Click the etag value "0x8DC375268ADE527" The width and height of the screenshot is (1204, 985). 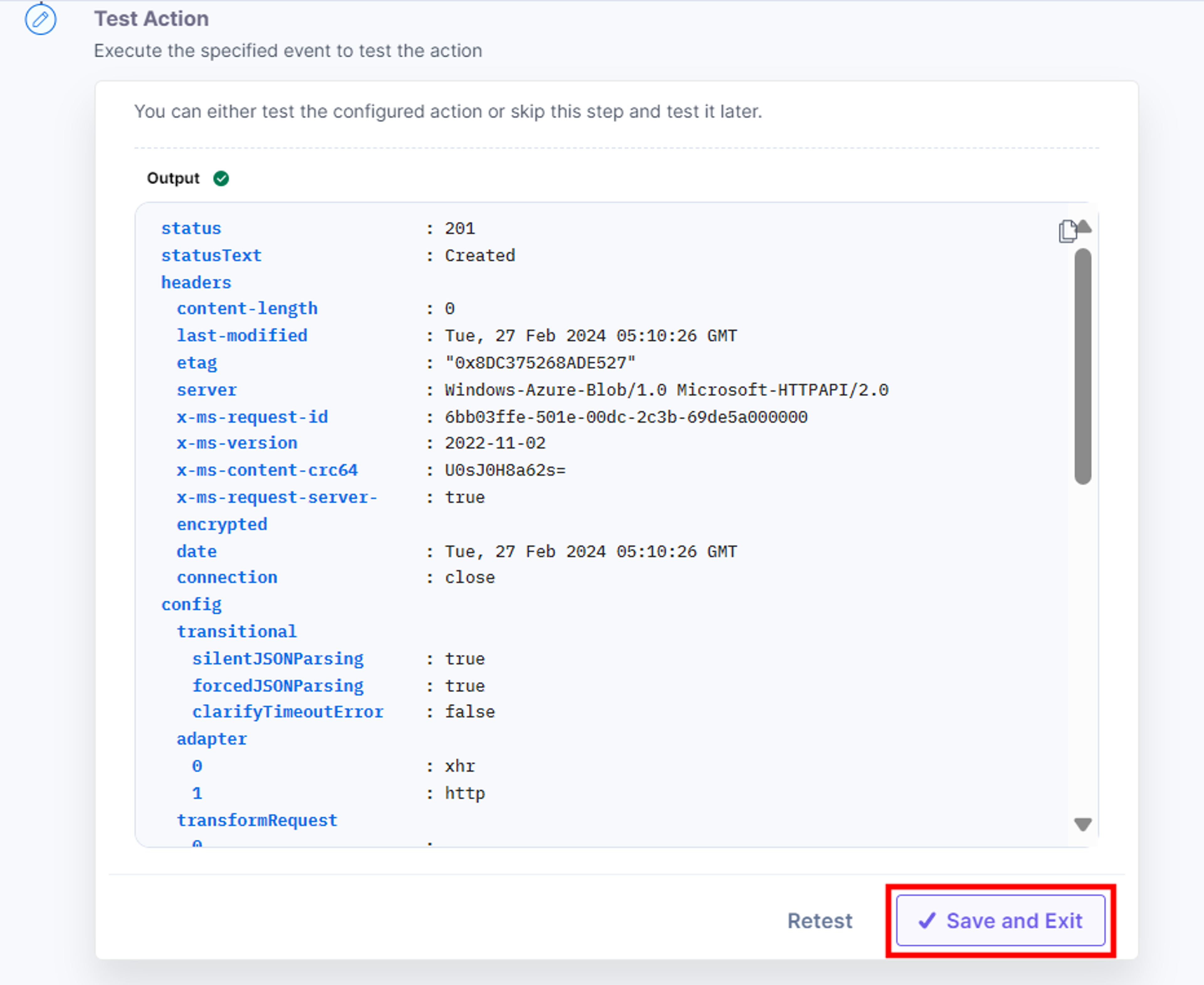point(540,363)
